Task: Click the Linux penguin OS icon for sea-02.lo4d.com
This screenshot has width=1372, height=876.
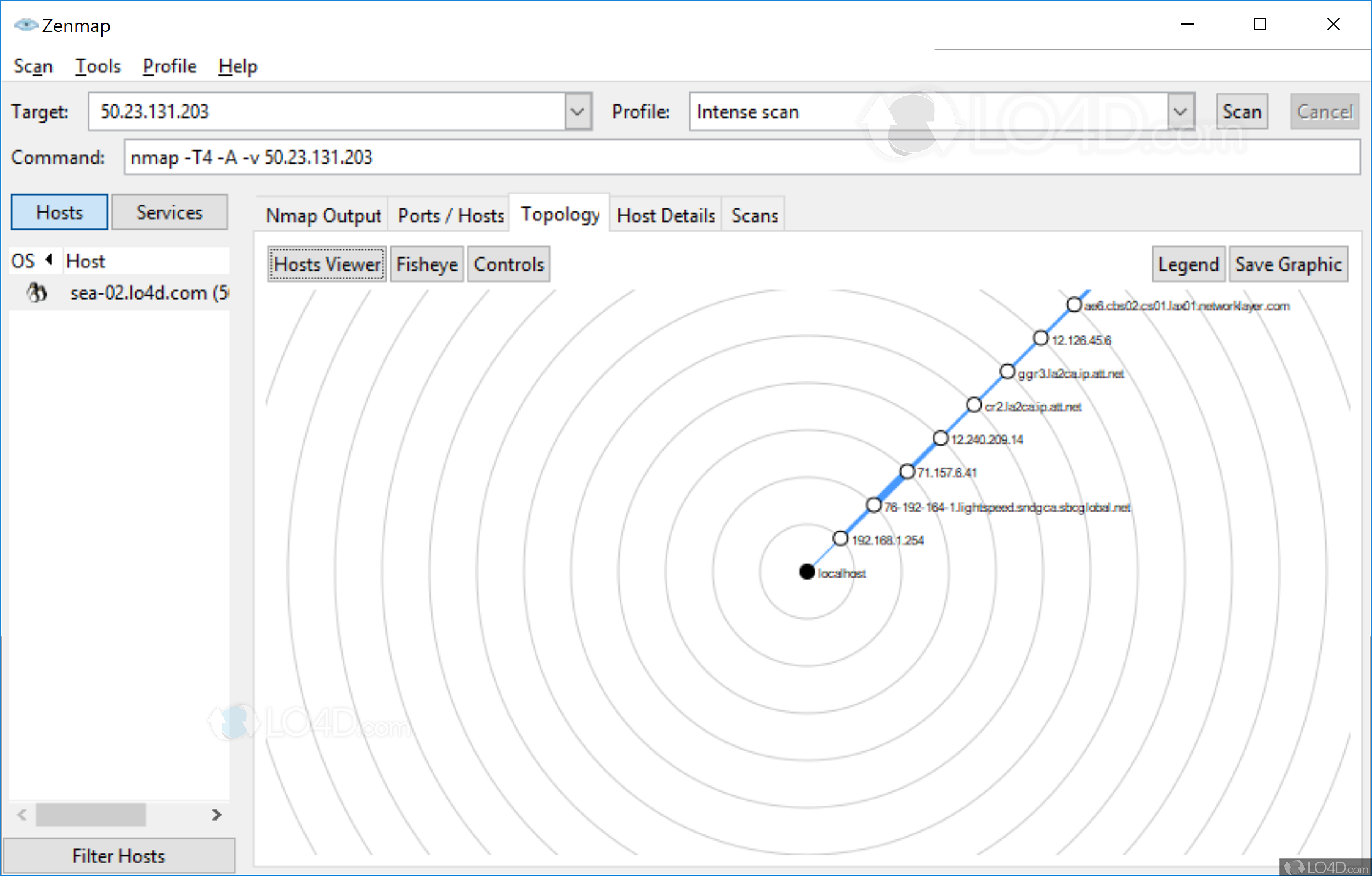Action: tap(37, 292)
